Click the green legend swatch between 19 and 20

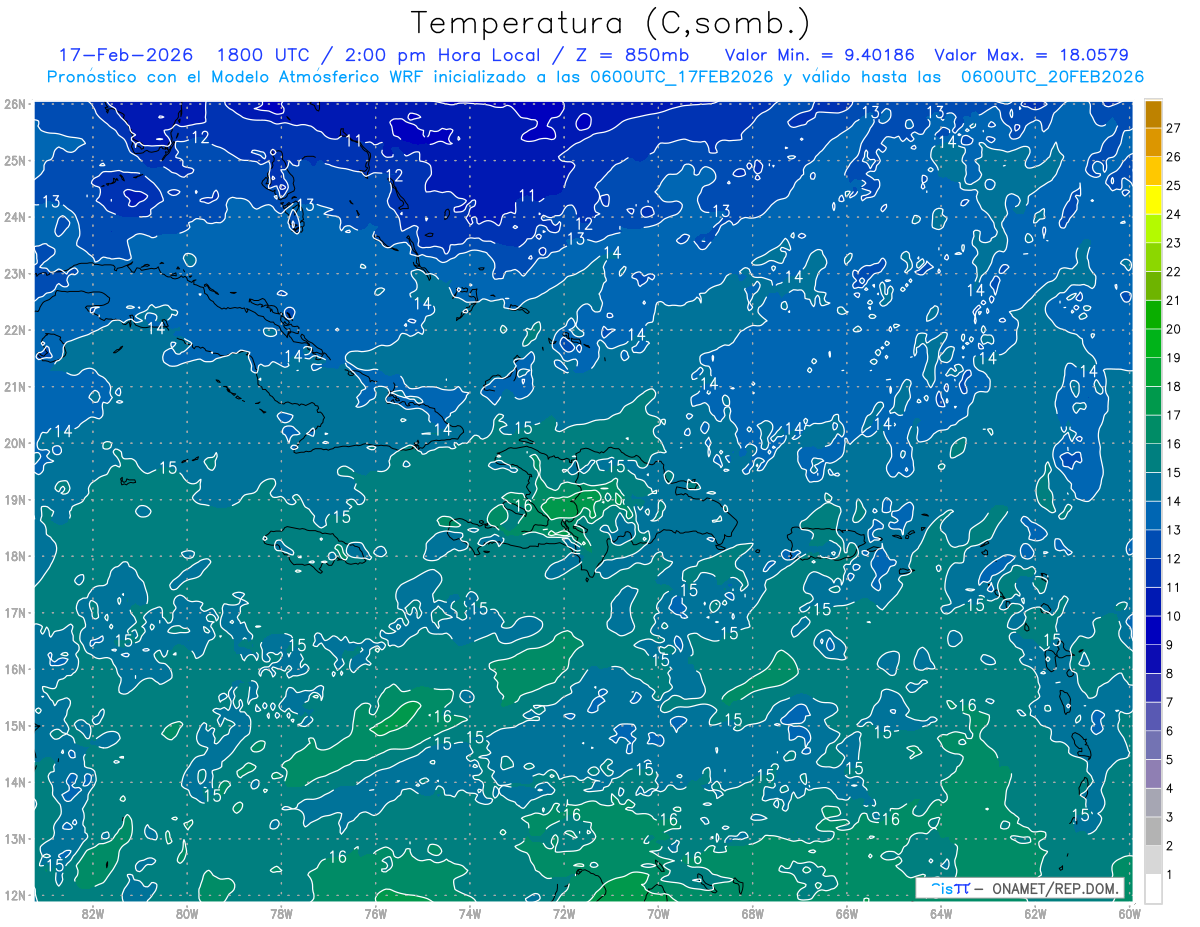click(1153, 344)
